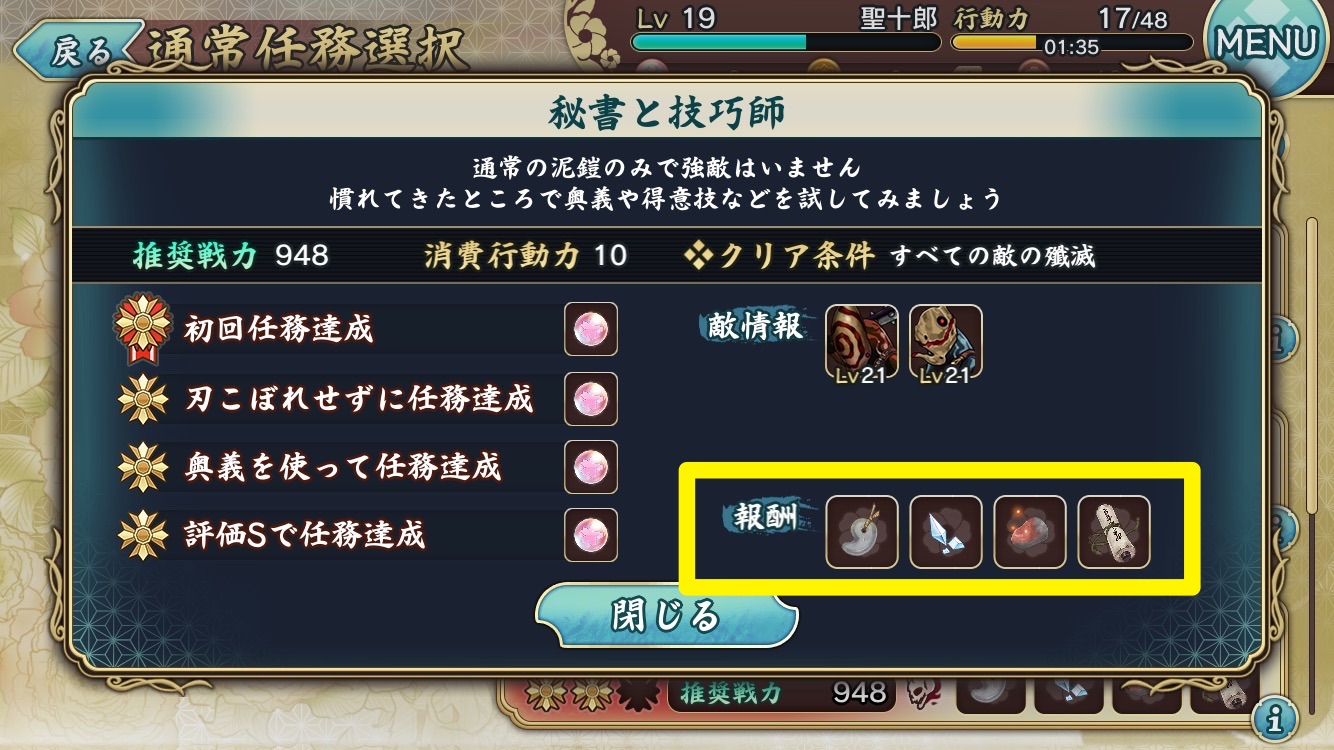Screen dimensions: 1334x750
Task: Tap the pink orb for 刃こぼれせずに任務達成
Action: [x=590, y=398]
